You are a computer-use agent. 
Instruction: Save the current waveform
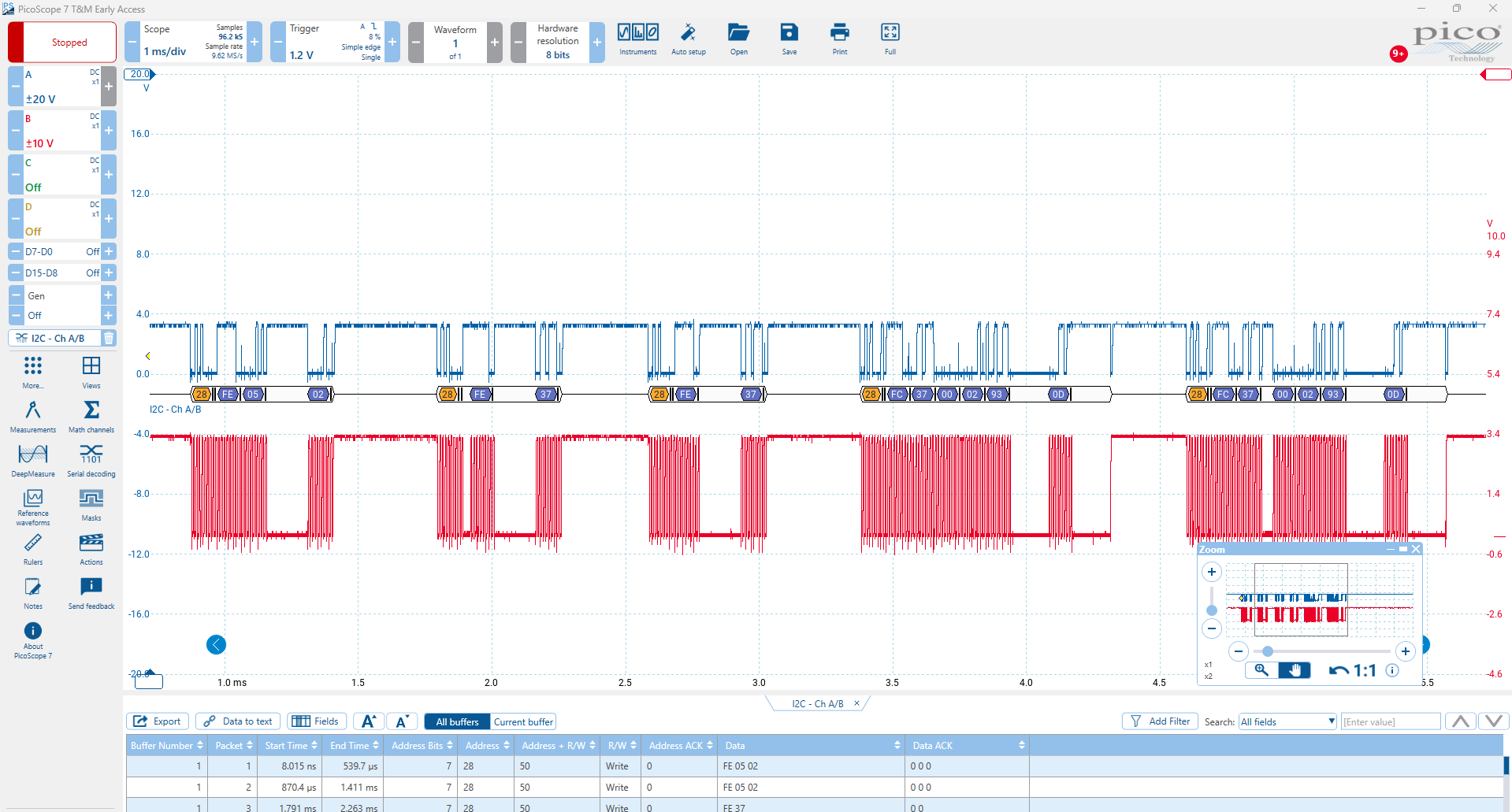[x=789, y=39]
